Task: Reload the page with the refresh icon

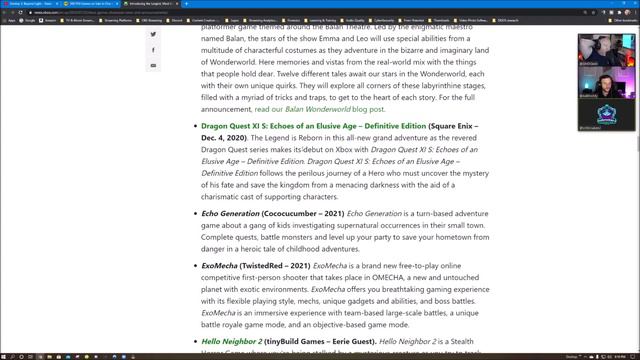Action: [x=20, y=12]
